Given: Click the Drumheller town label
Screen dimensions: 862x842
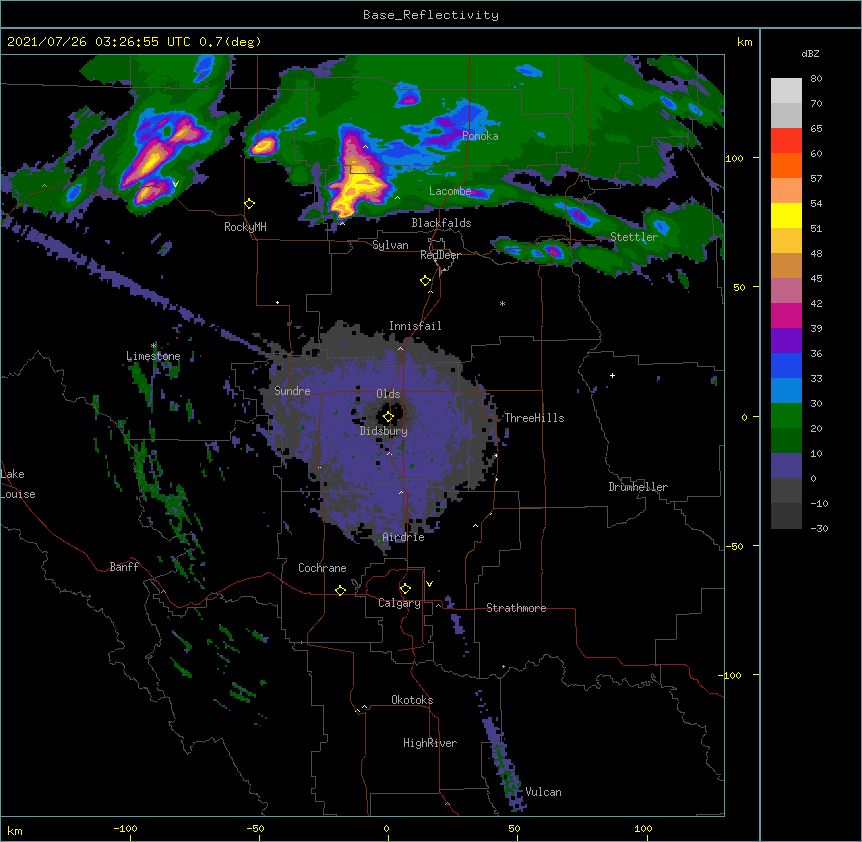Looking at the screenshot, I should click(x=638, y=487).
